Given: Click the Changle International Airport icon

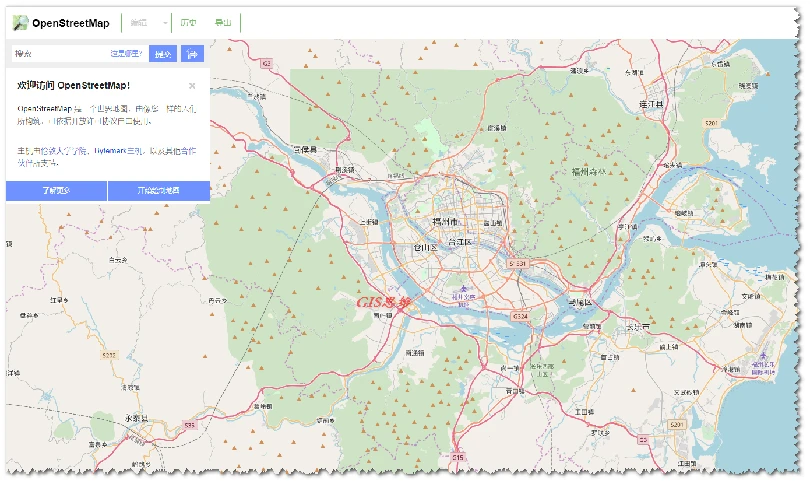Looking at the screenshot, I should pyautogui.click(x=762, y=356).
